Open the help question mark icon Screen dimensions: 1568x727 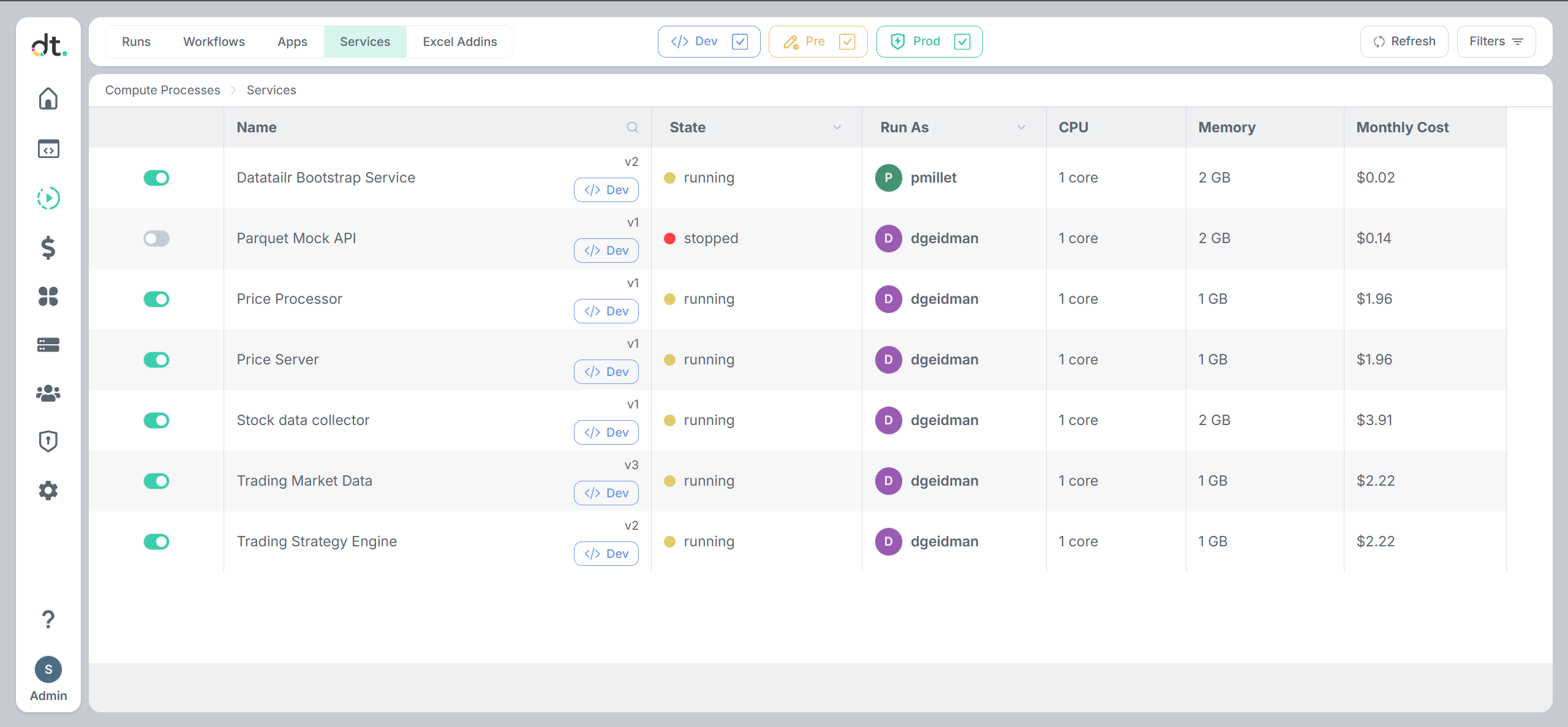pos(48,619)
